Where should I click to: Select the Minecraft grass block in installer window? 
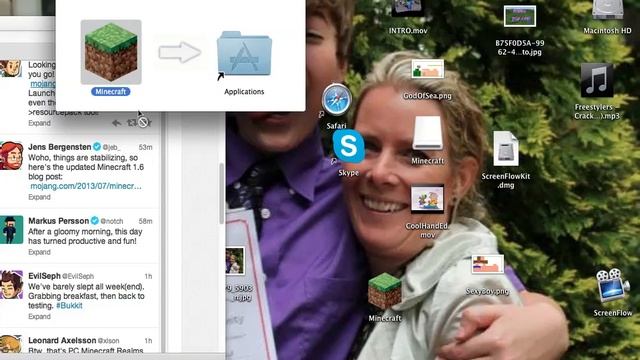pyautogui.click(x=111, y=52)
